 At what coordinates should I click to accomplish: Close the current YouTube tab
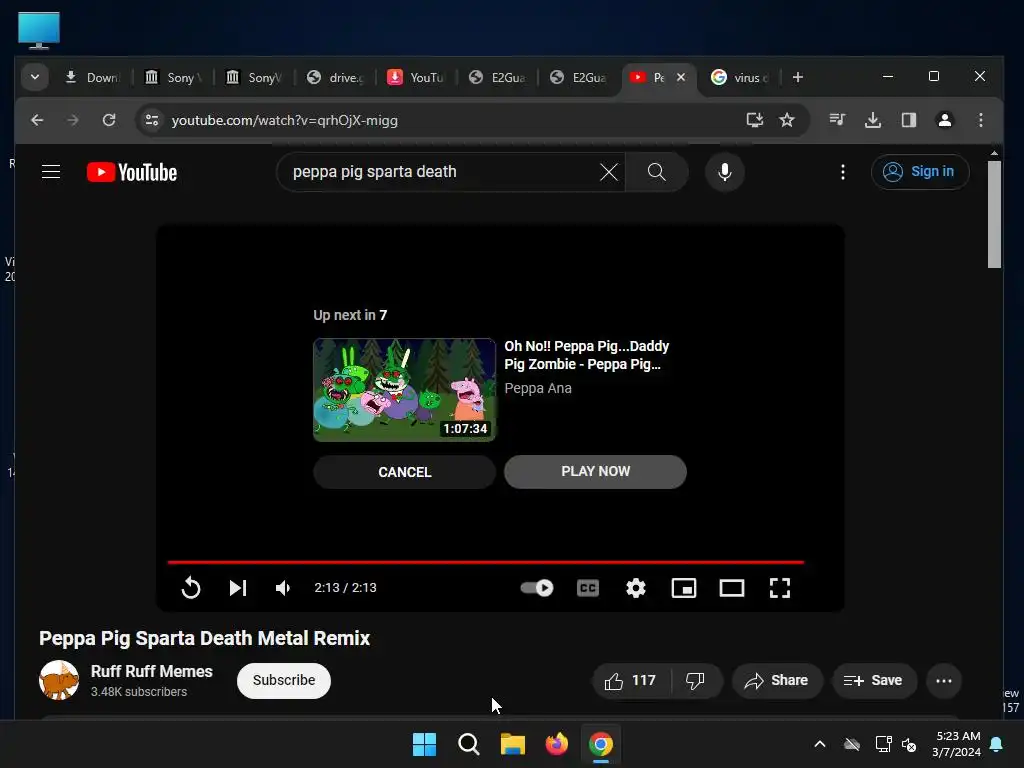tap(681, 77)
